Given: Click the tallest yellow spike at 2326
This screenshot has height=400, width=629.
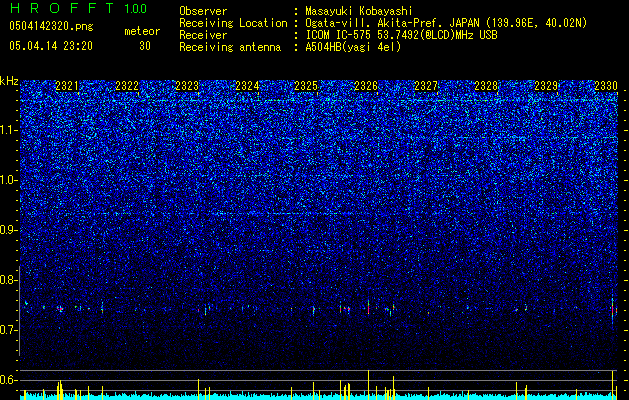Looking at the screenshot, I should (x=368, y=384).
